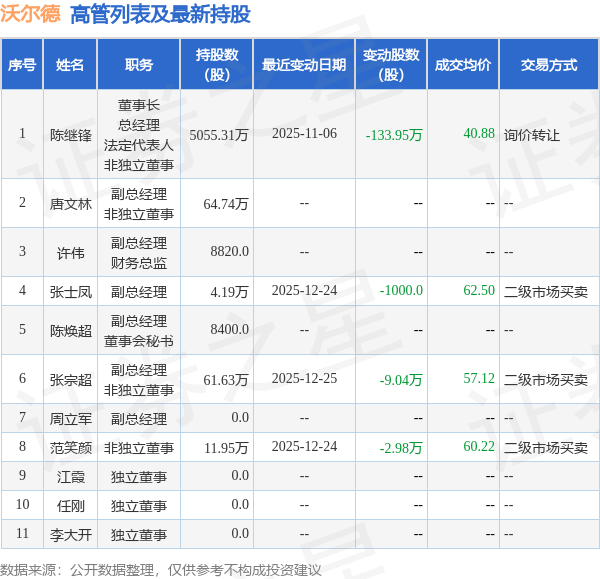Viewport: 600px width, 579px height.
Task: Click average price 57.12
Action: tap(479, 378)
